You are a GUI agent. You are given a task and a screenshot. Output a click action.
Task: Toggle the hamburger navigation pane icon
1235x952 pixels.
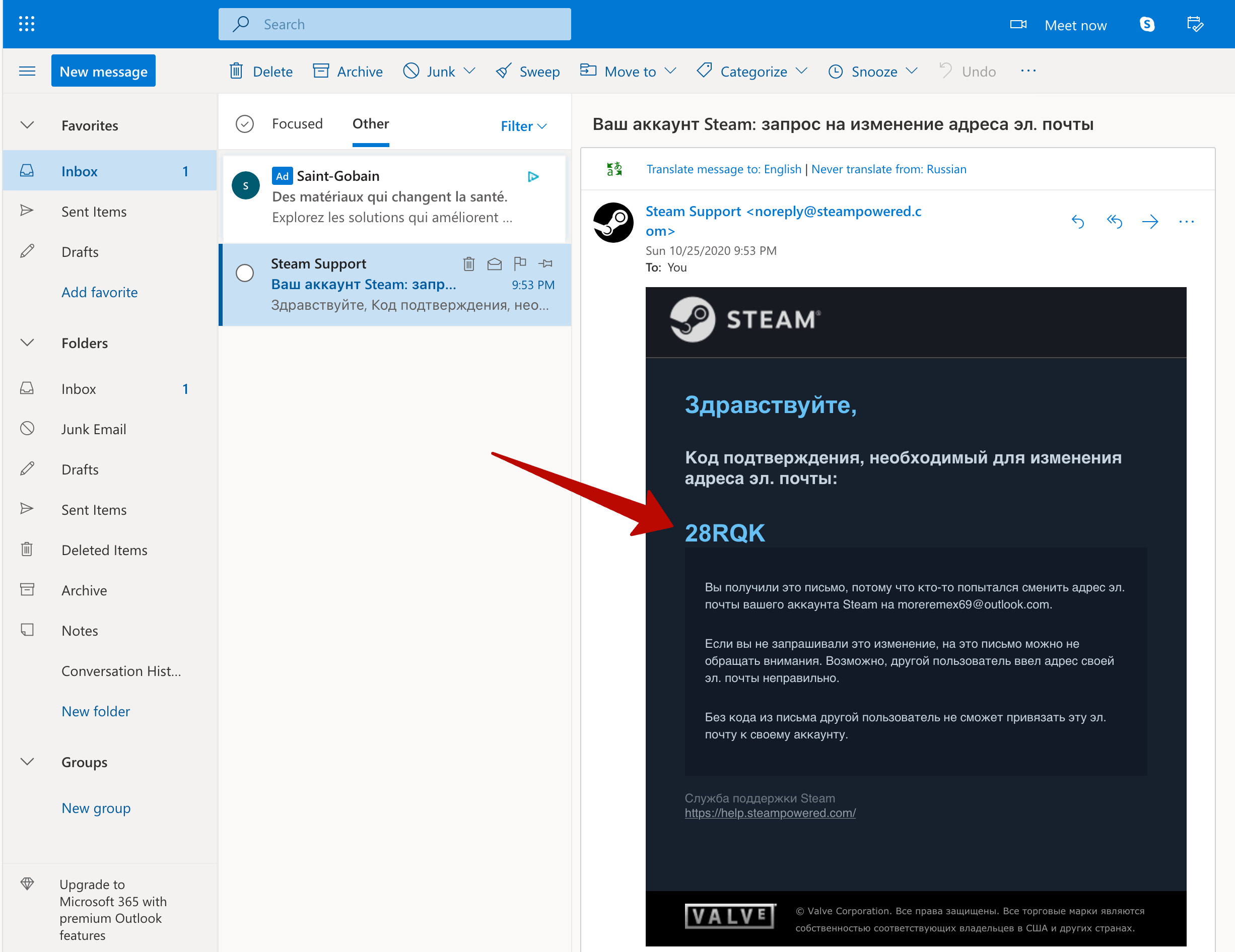27,71
